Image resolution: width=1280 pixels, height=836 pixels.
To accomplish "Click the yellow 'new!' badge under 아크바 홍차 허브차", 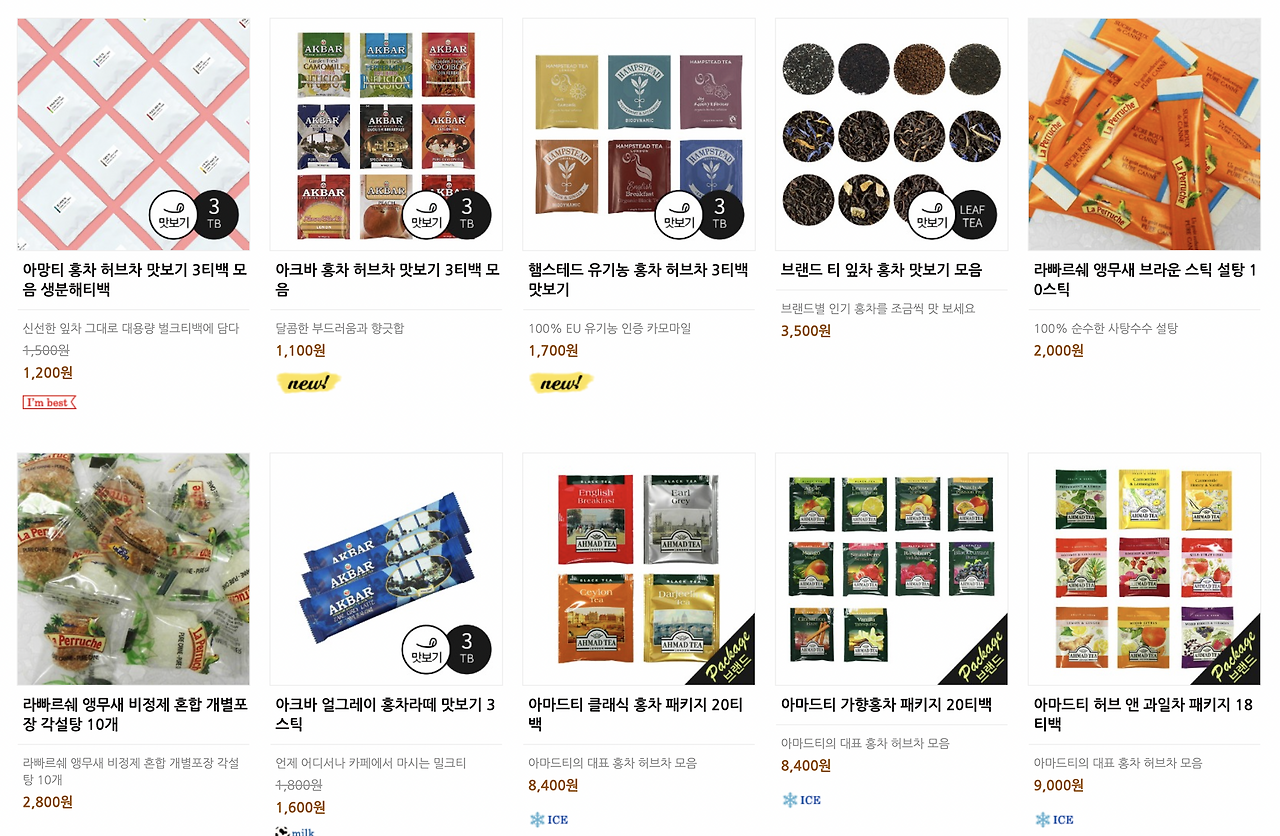I will (x=308, y=382).
